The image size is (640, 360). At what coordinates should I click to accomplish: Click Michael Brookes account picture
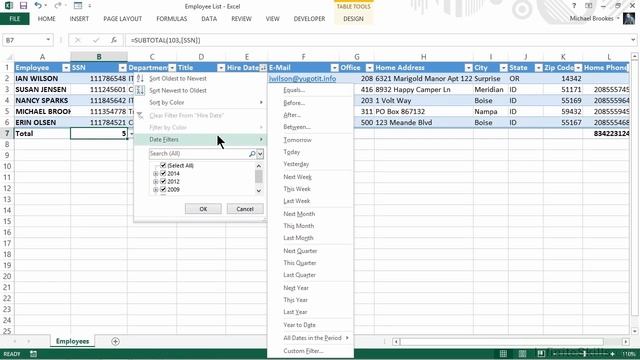[629, 18]
